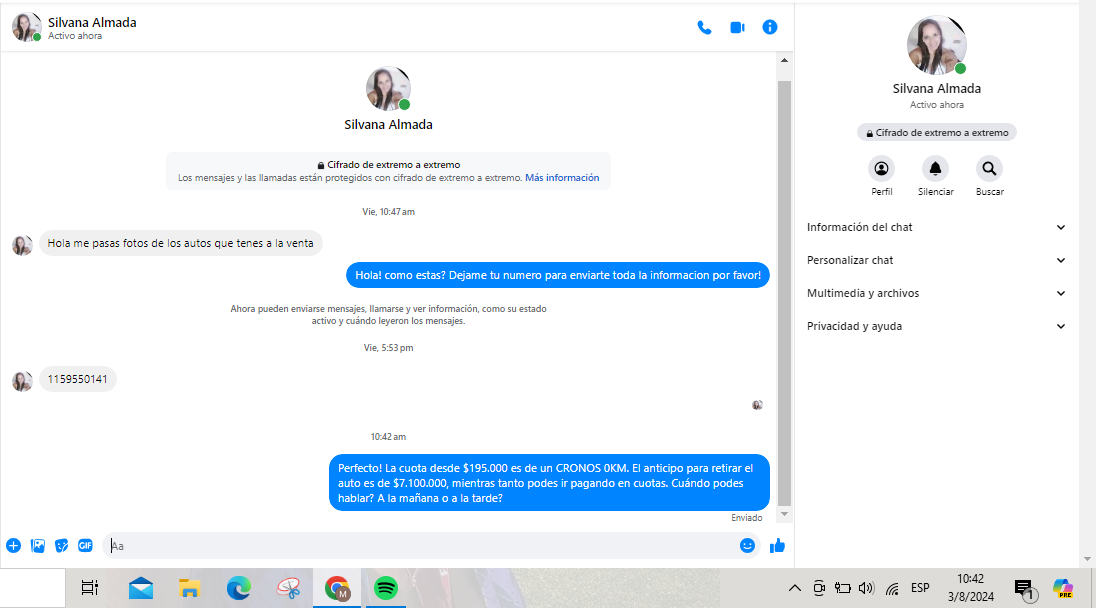The height and width of the screenshot is (608, 1096).
Task: Start a voice call with Silvana Almada
Action: click(x=704, y=27)
